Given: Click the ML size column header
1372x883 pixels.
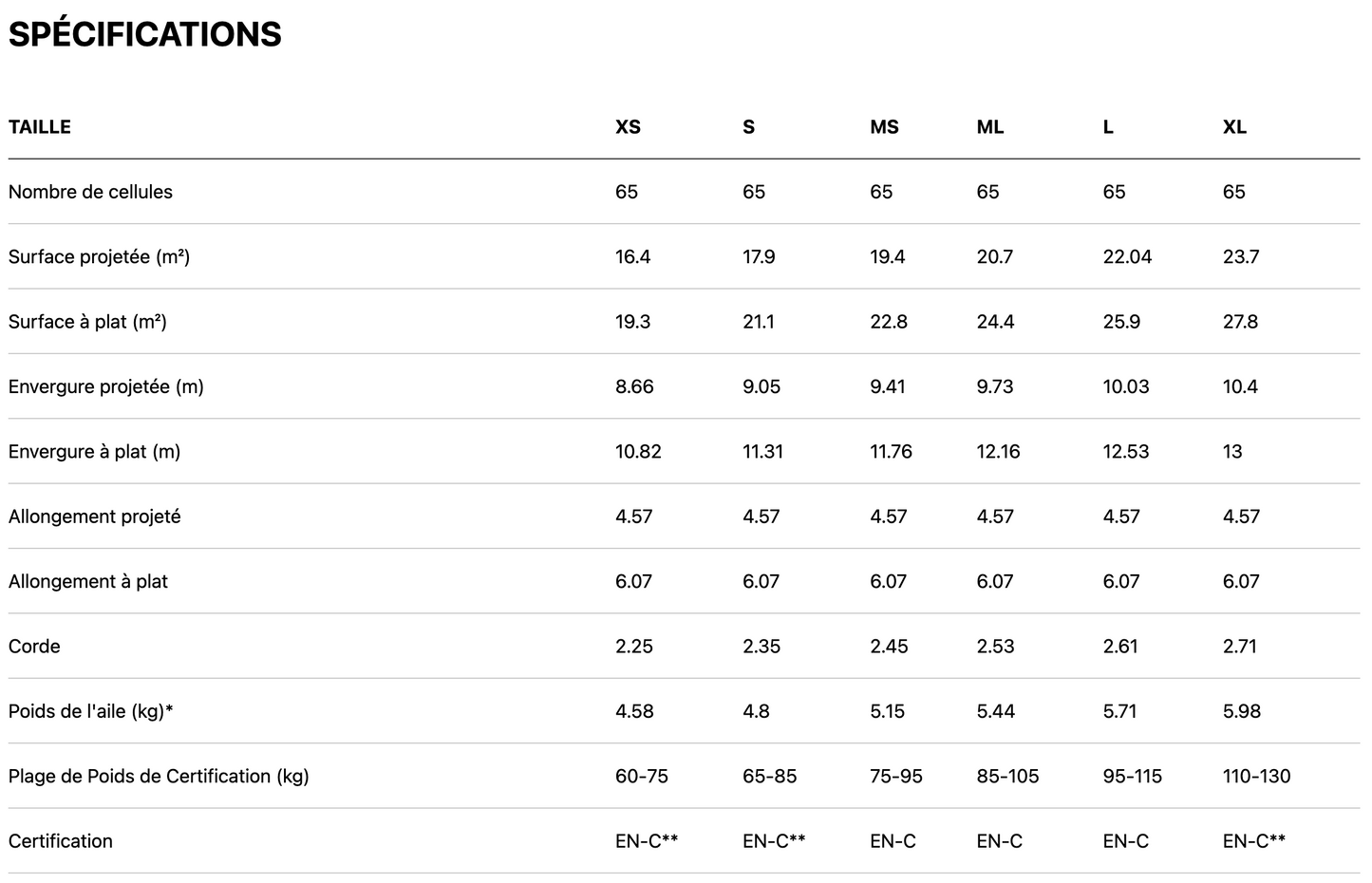Looking at the screenshot, I should [x=990, y=127].
